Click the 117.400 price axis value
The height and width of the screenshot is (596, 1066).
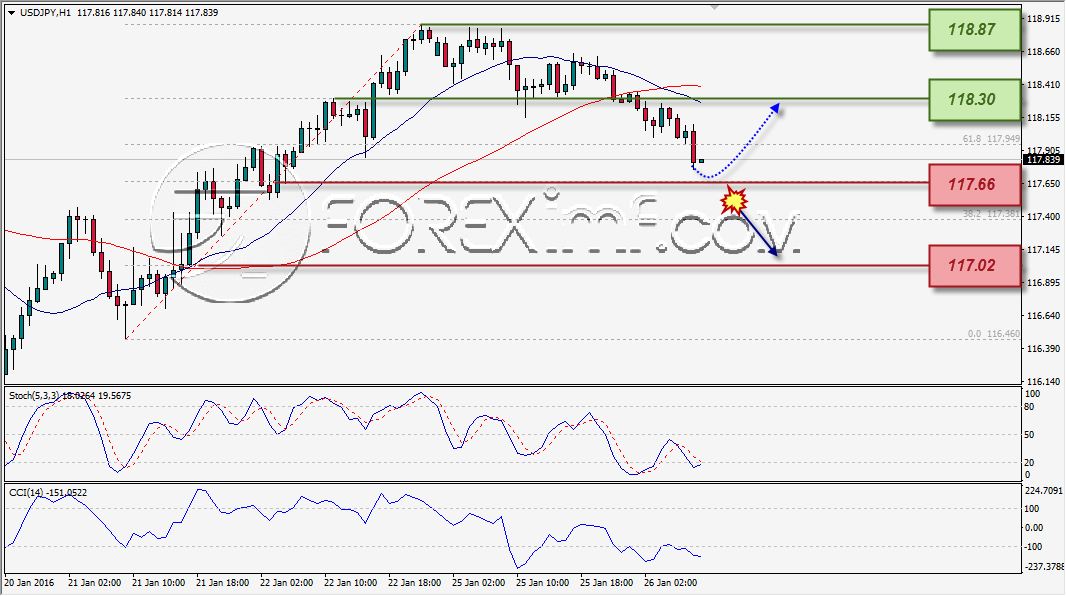pos(1044,216)
